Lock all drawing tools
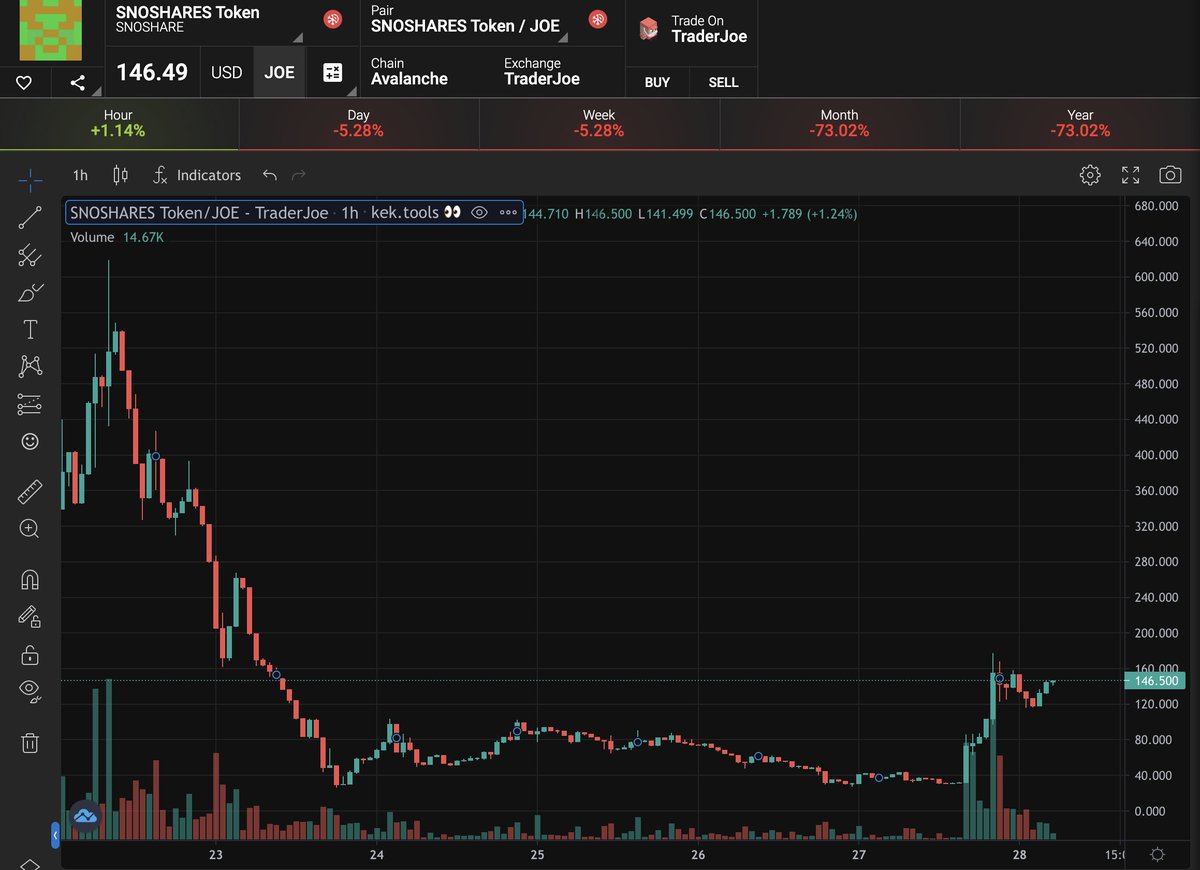This screenshot has height=870, width=1200. pos(29,654)
